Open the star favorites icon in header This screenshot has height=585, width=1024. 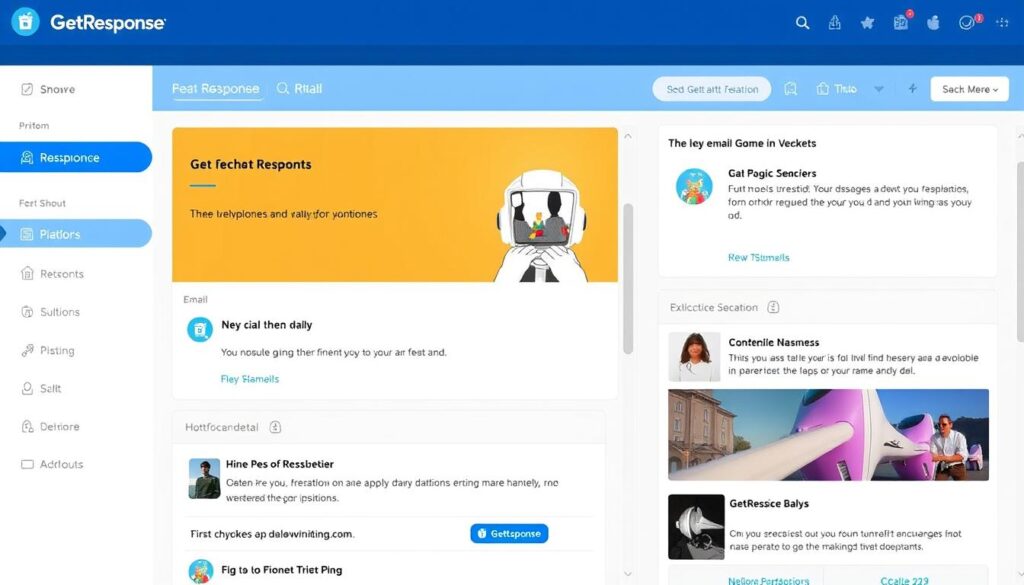click(867, 23)
